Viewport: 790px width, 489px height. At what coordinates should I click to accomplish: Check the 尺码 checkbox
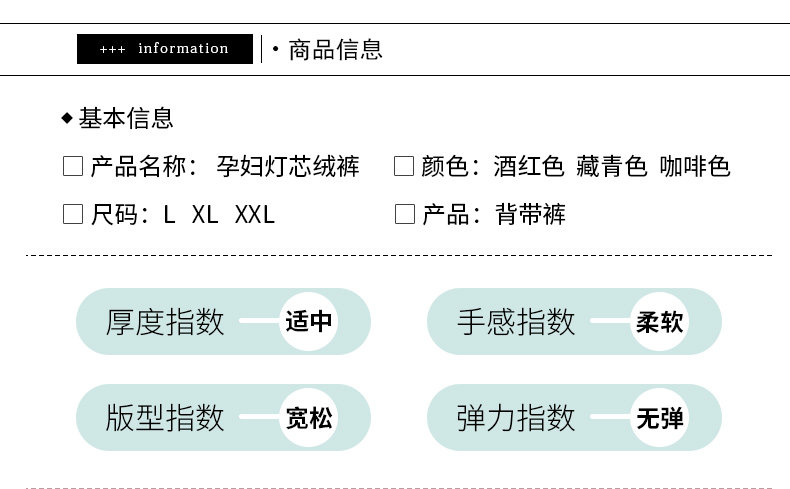pyautogui.click(x=73, y=214)
